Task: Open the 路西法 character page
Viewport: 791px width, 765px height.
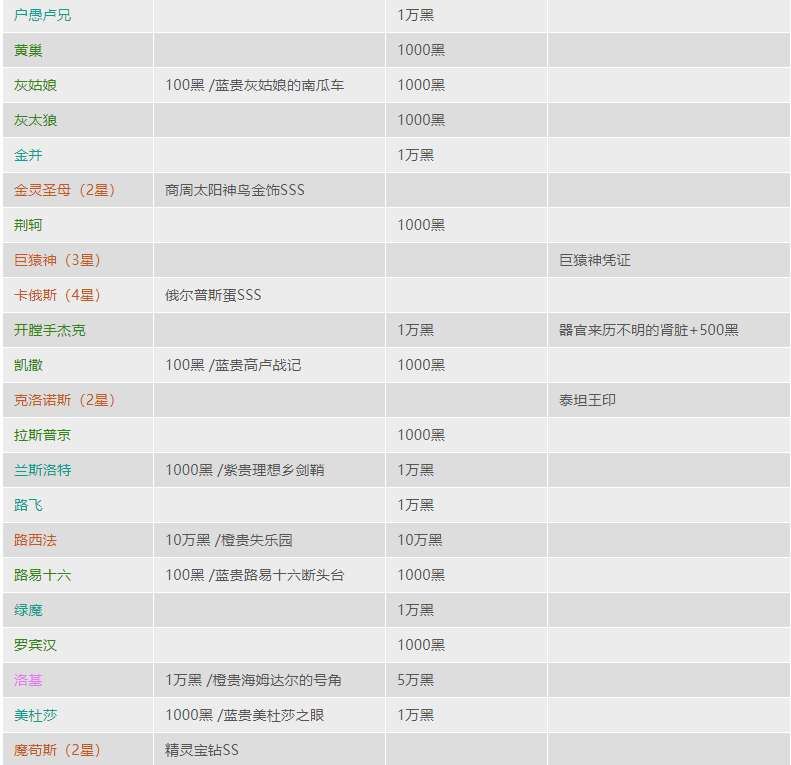Action: (36, 540)
